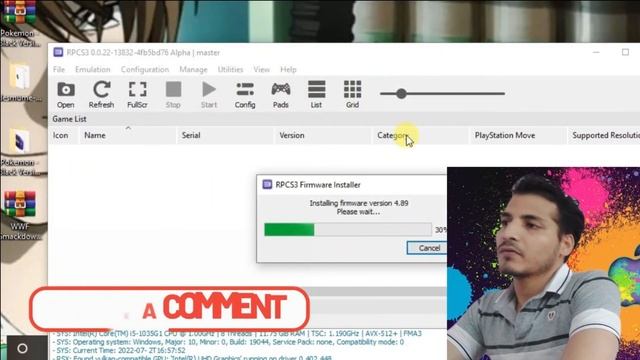Switch to List view
This screenshot has height=360, width=640.
(316, 95)
